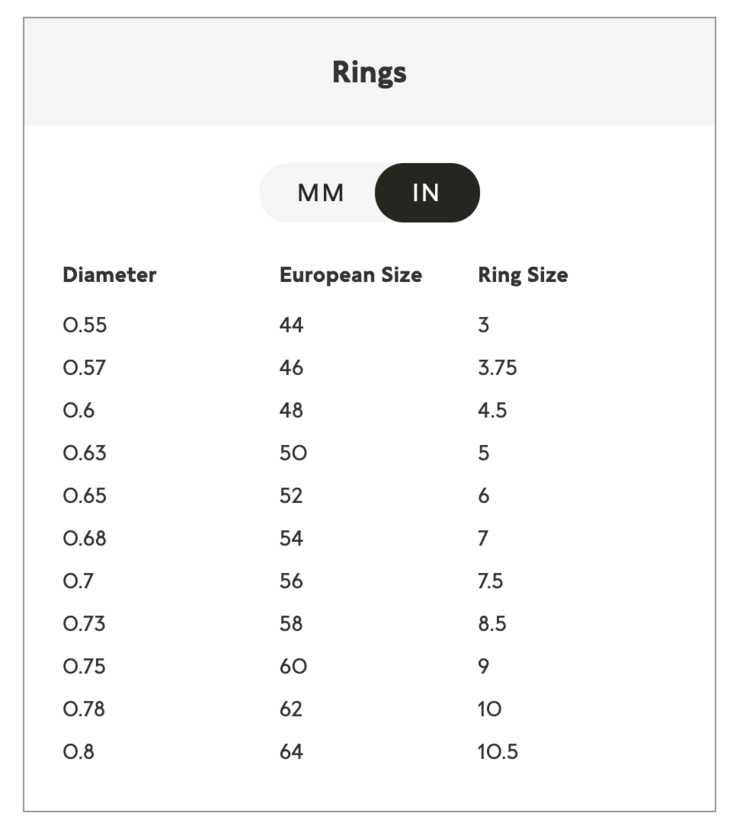Click ring size 4.5
Screen dimensions: 730x826
coord(492,411)
